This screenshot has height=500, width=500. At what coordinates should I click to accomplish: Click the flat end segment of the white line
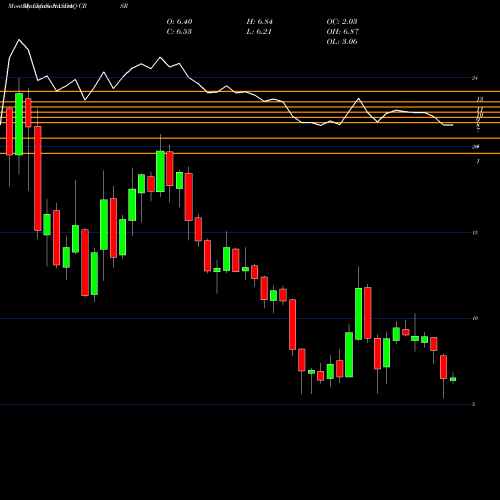coord(448,125)
